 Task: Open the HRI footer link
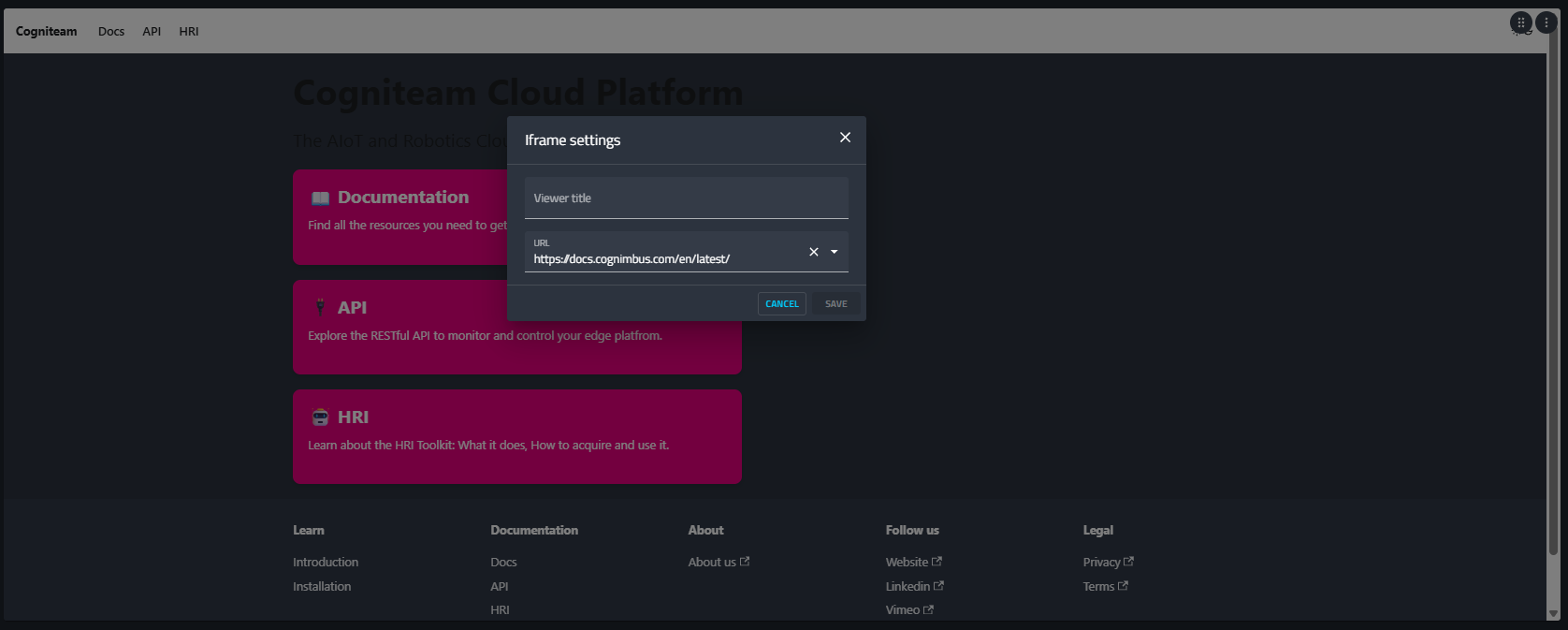tap(501, 610)
